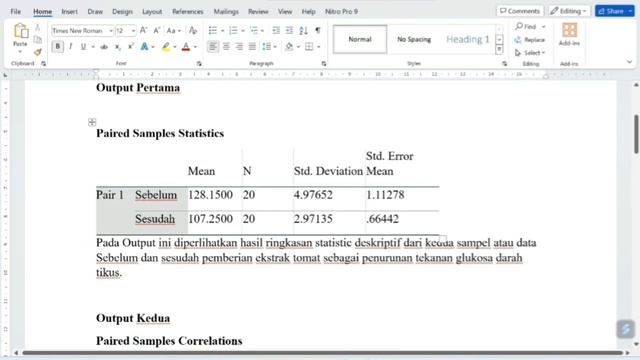Decrease paragraph indent
Image resolution: width=640 pixels, height=360 pixels.
[x=276, y=31]
